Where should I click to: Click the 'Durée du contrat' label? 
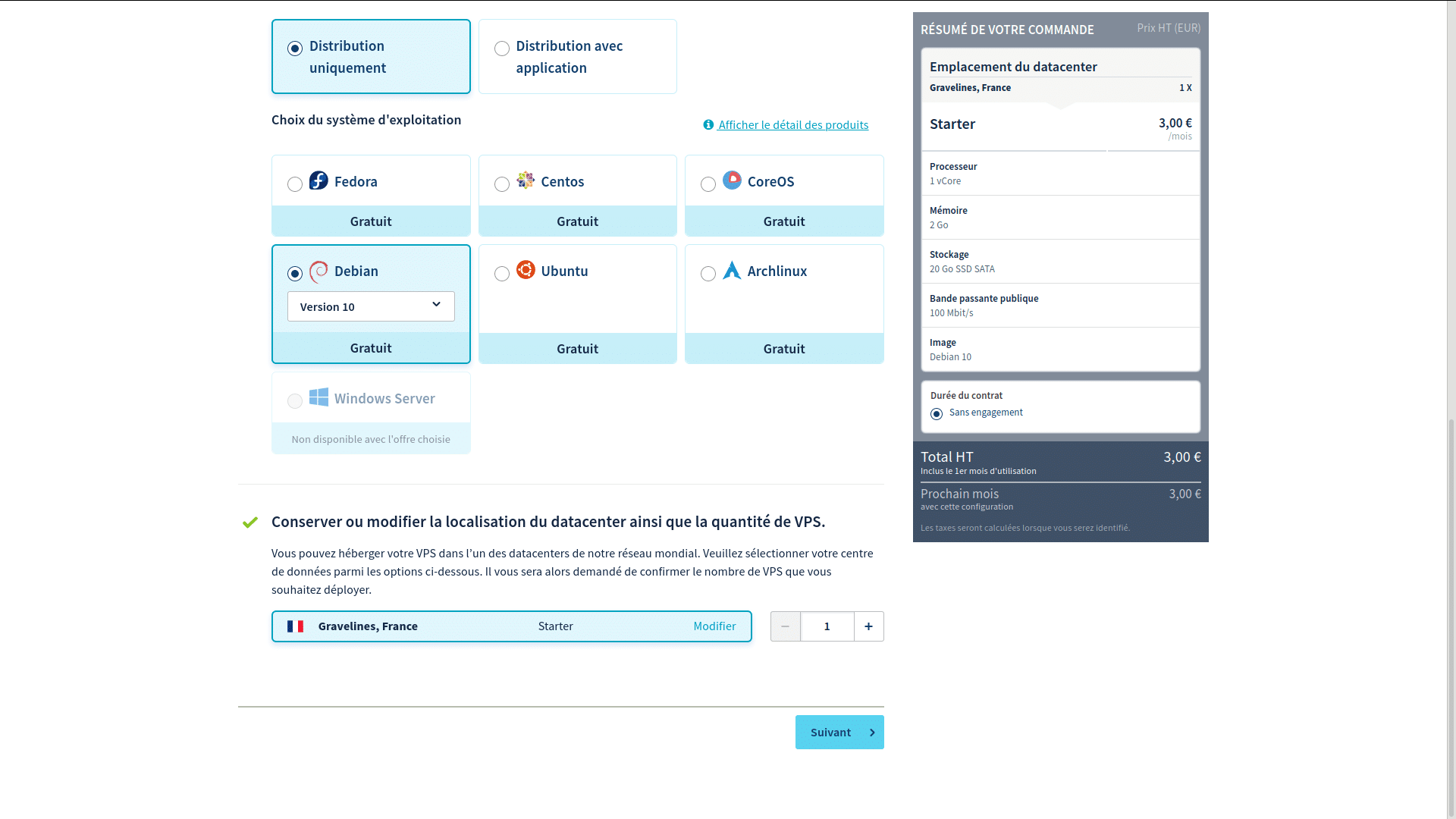966,396
